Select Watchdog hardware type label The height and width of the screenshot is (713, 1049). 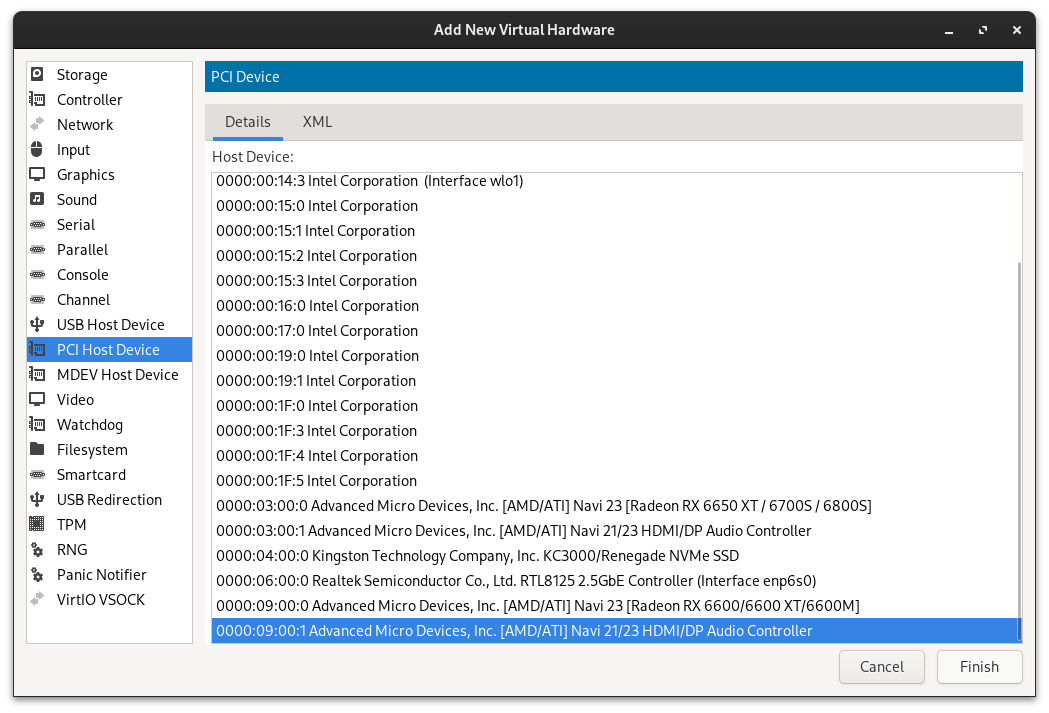tap(90, 425)
